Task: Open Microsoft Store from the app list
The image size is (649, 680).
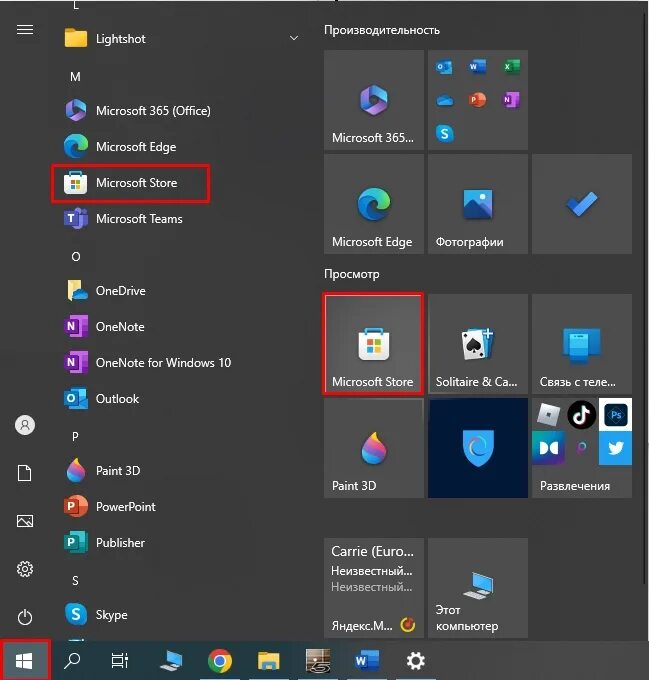Action: point(180,183)
